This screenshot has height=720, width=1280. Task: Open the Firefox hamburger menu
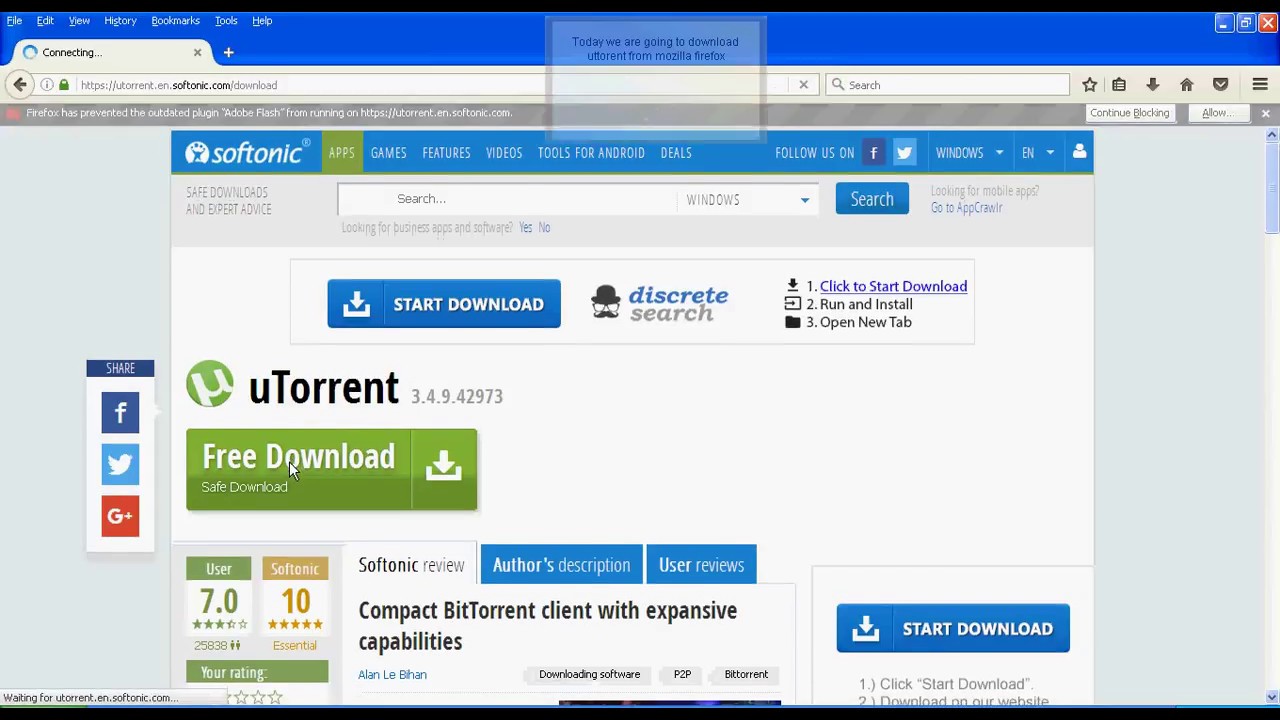pyautogui.click(x=1260, y=85)
